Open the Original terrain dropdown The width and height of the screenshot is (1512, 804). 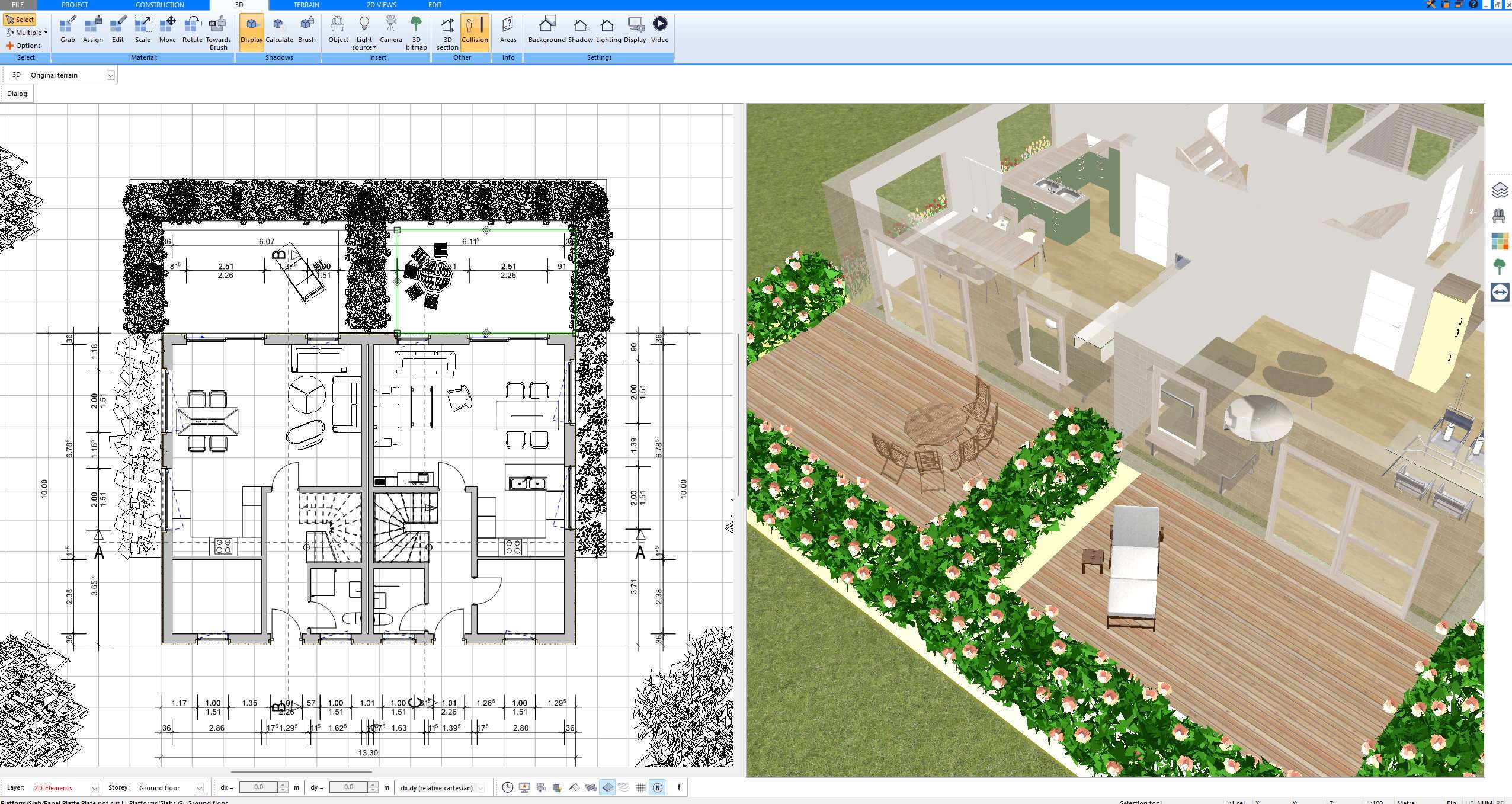point(110,75)
